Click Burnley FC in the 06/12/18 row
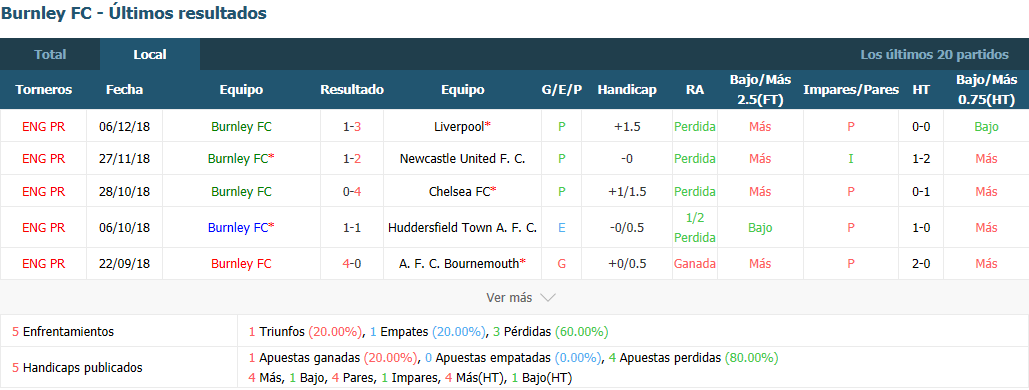Viewport: 1029px width, 390px height. [x=241, y=126]
